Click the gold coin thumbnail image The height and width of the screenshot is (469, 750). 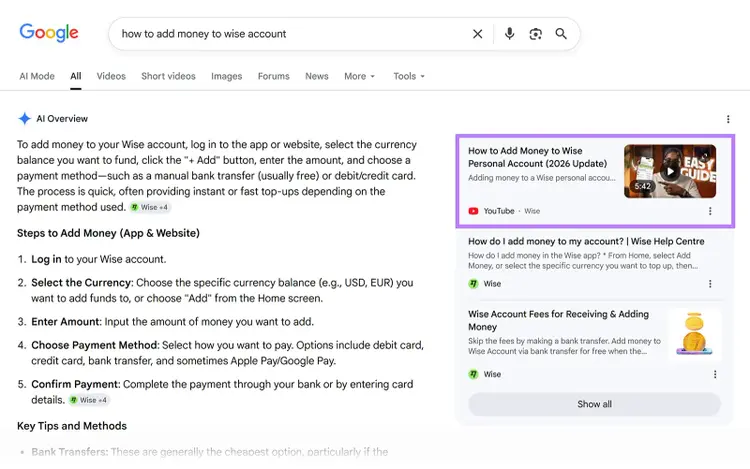pyautogui.click(x=694, y=334)
